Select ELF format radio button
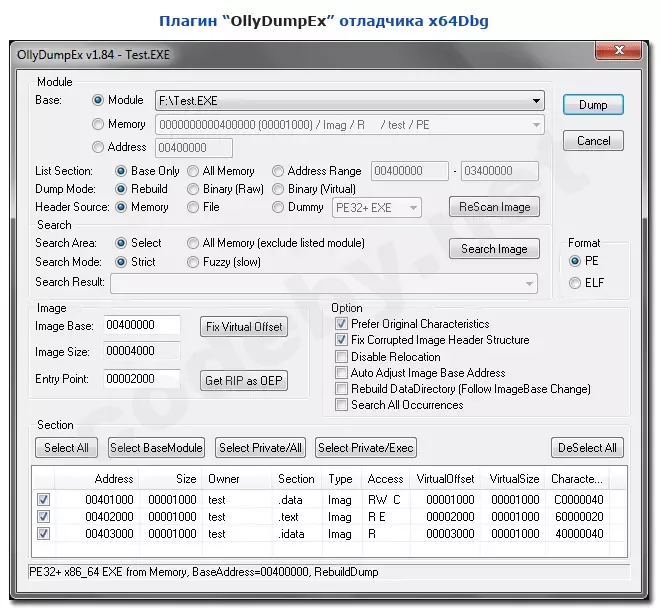 coord(574,283)
